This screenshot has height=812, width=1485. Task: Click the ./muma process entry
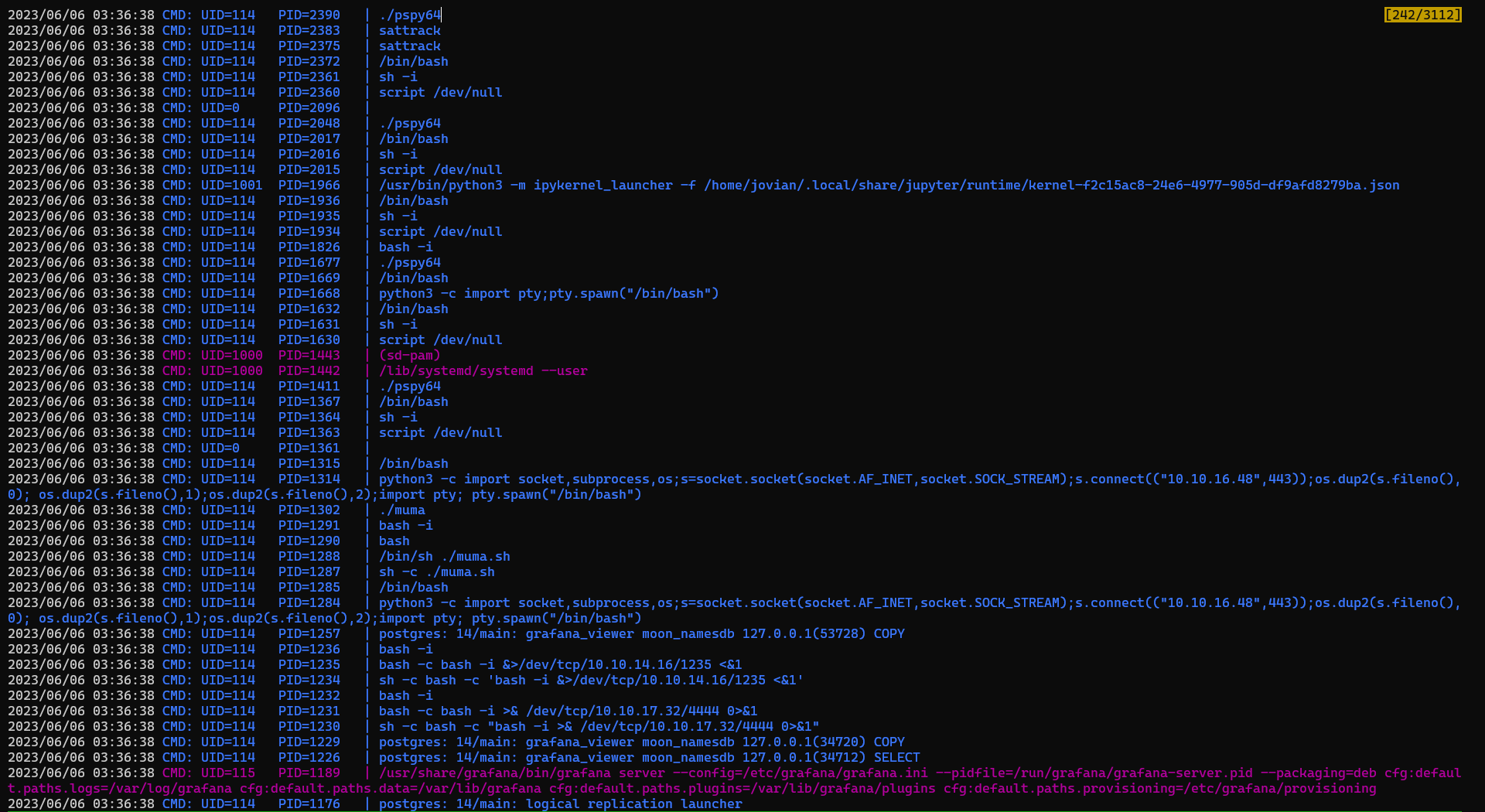(402, 510)
